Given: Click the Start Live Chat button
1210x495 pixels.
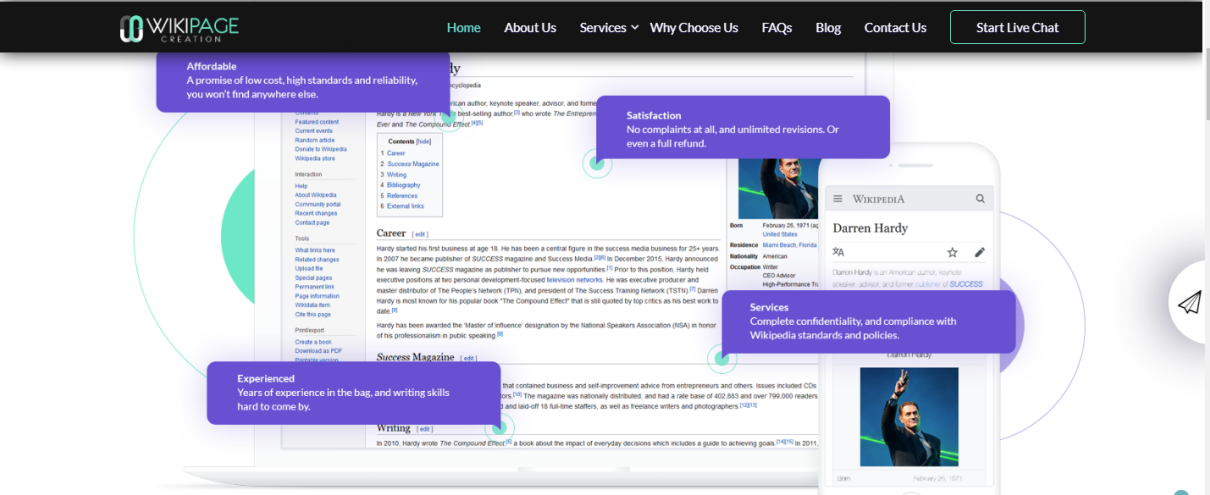Looking at the screenshot, I should pos(1017,28).
